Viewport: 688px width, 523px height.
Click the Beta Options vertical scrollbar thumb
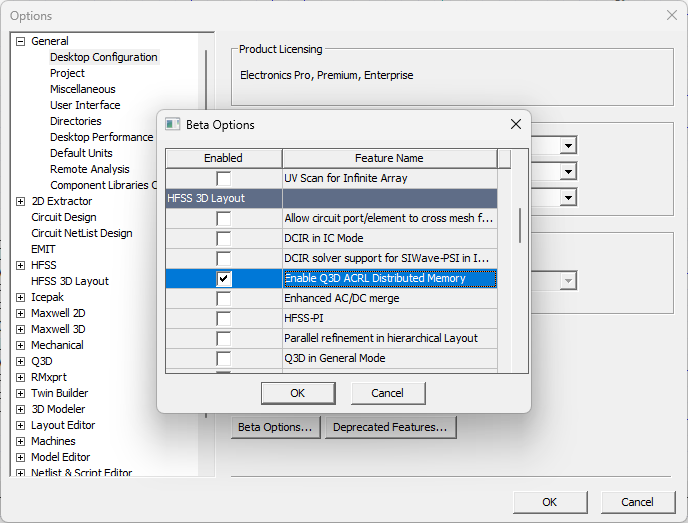coord(520,226)
